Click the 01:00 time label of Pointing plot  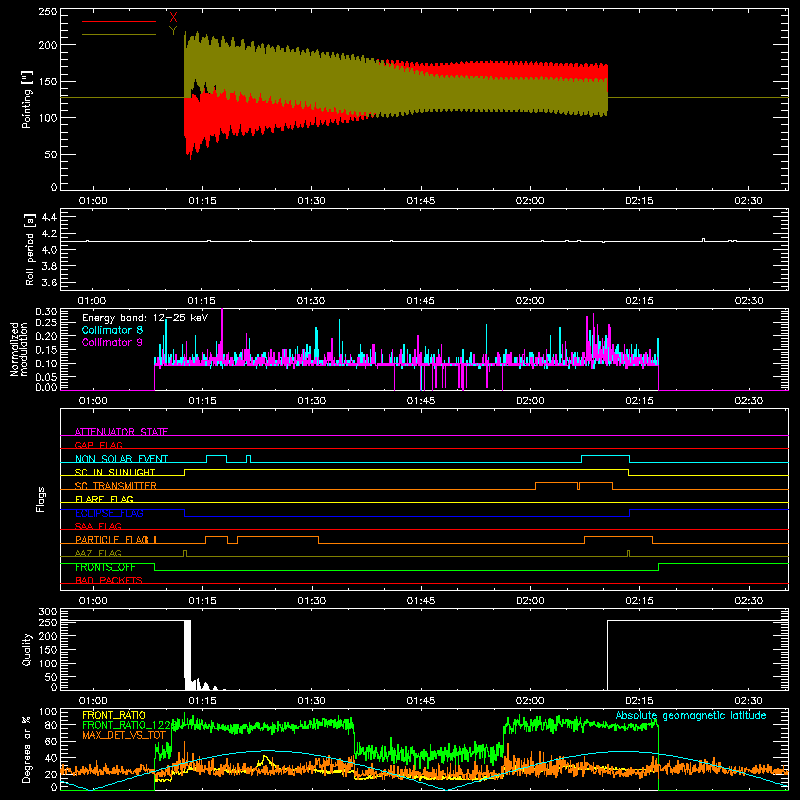click(x=92, y=201)
